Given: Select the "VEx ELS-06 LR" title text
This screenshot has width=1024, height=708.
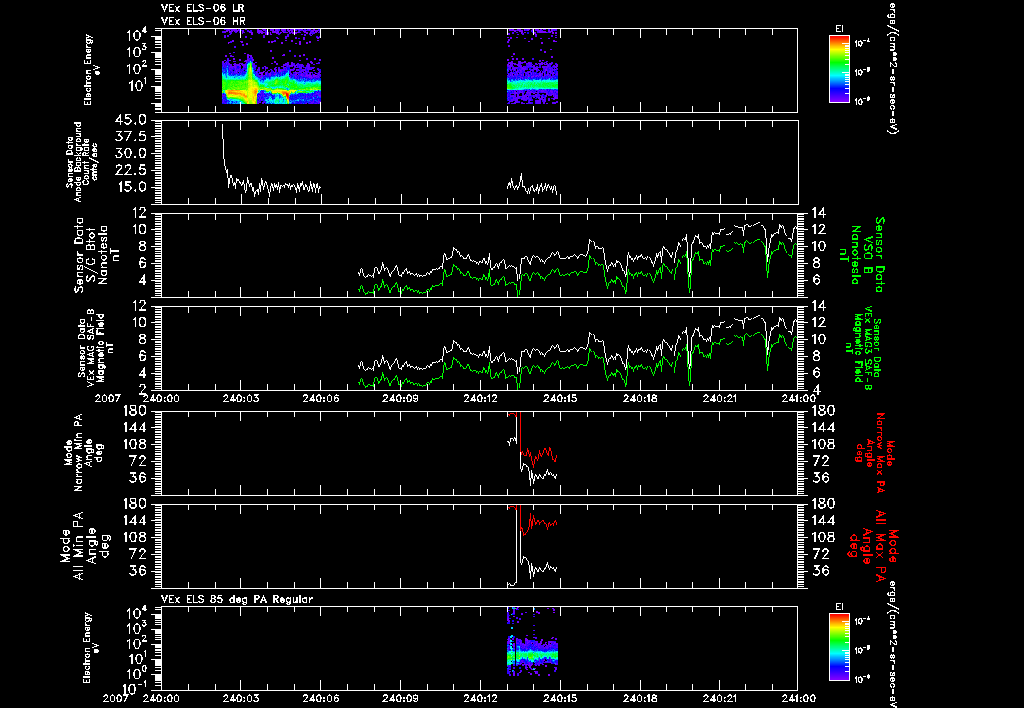Looking at the screenshot, I should [203, 8].
